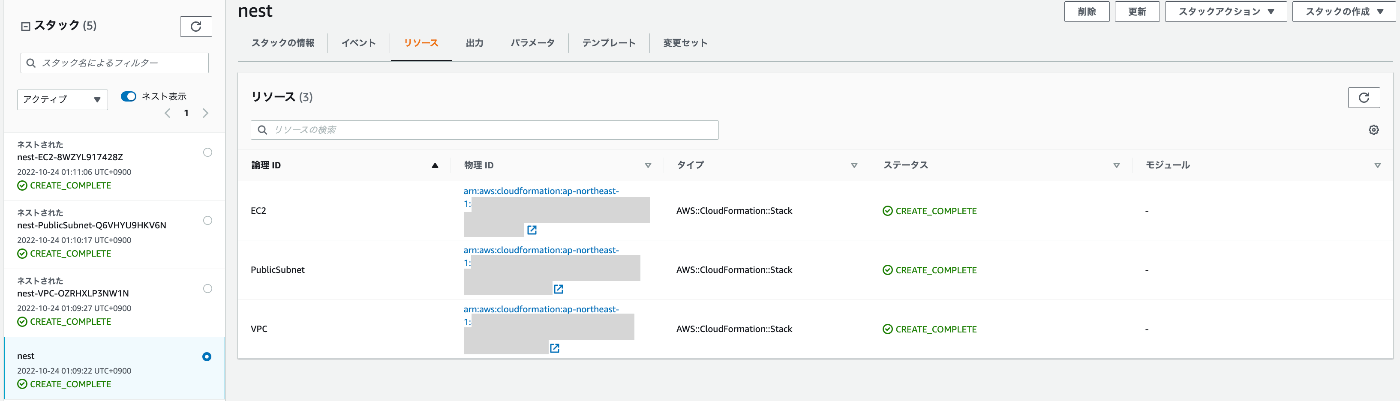Open the アクティブ status filter dropdown

click(62, 99)
